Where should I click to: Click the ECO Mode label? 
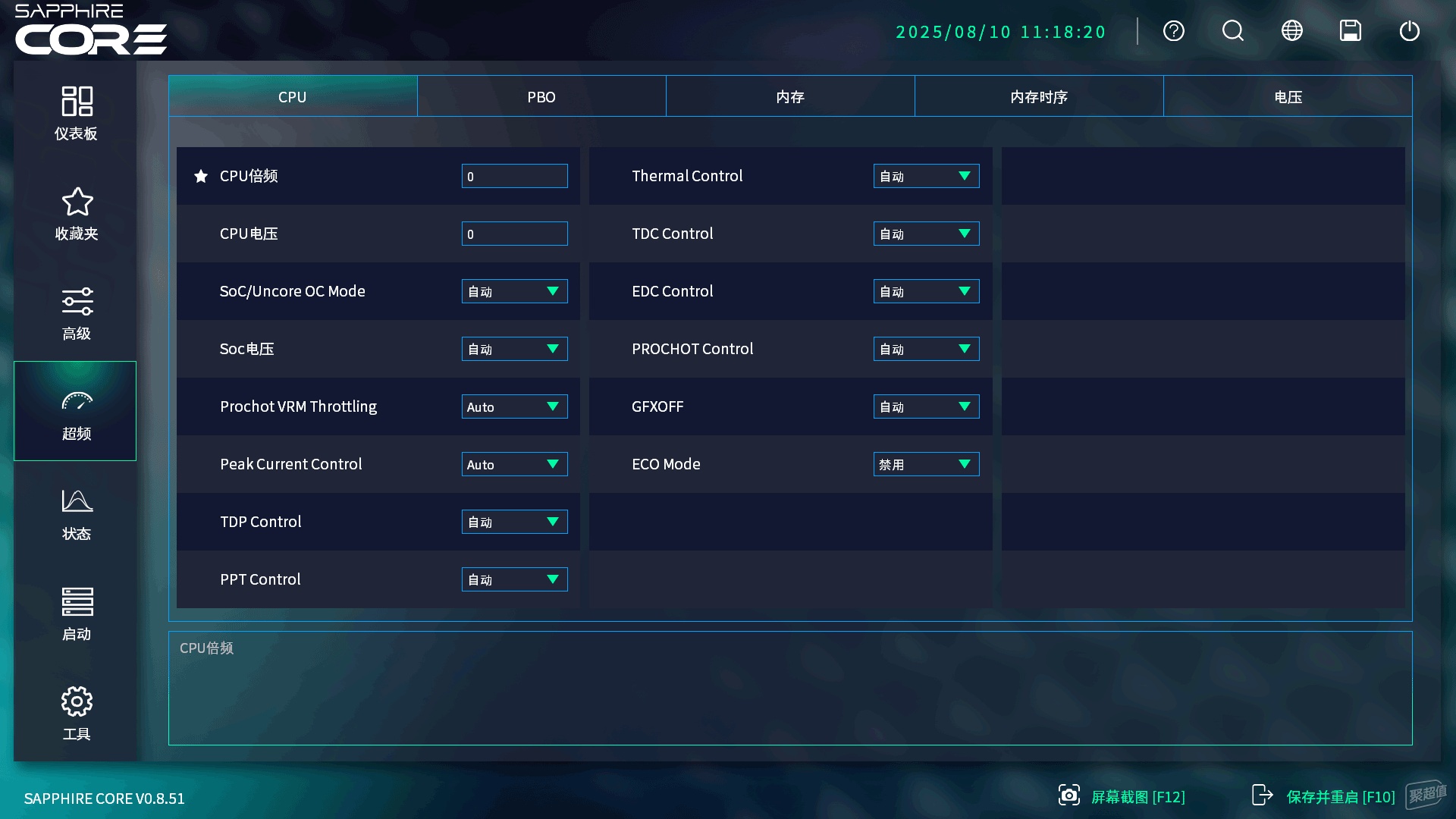(666, 464)
